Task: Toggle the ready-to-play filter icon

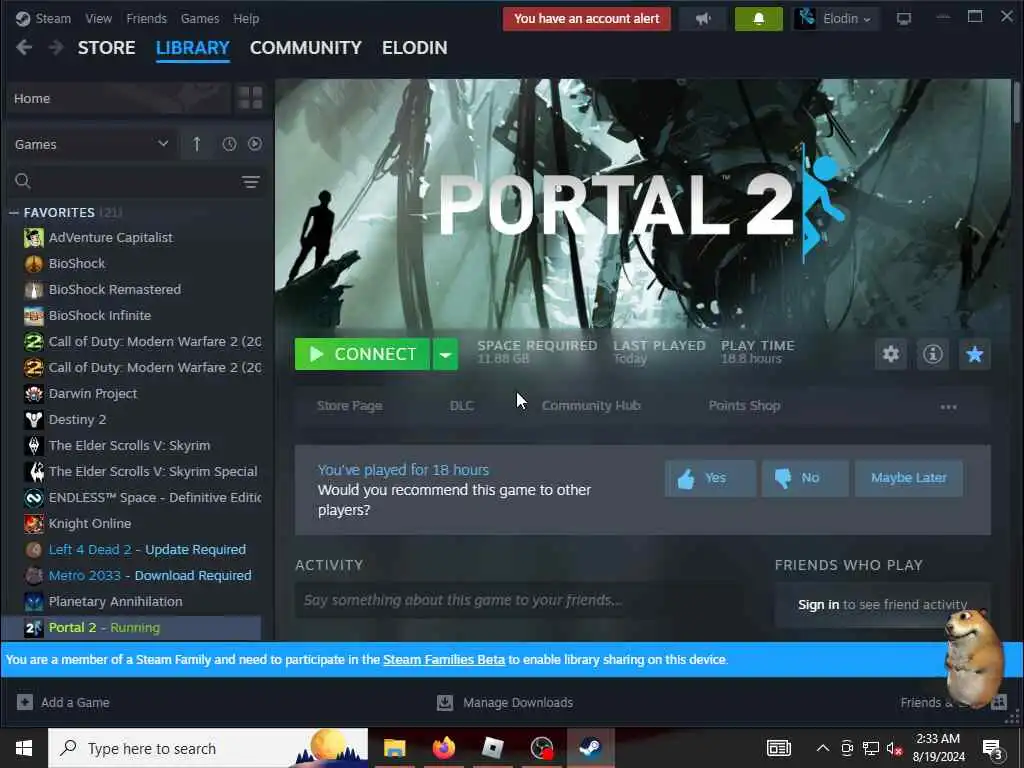Action: (x=255, y=144)
